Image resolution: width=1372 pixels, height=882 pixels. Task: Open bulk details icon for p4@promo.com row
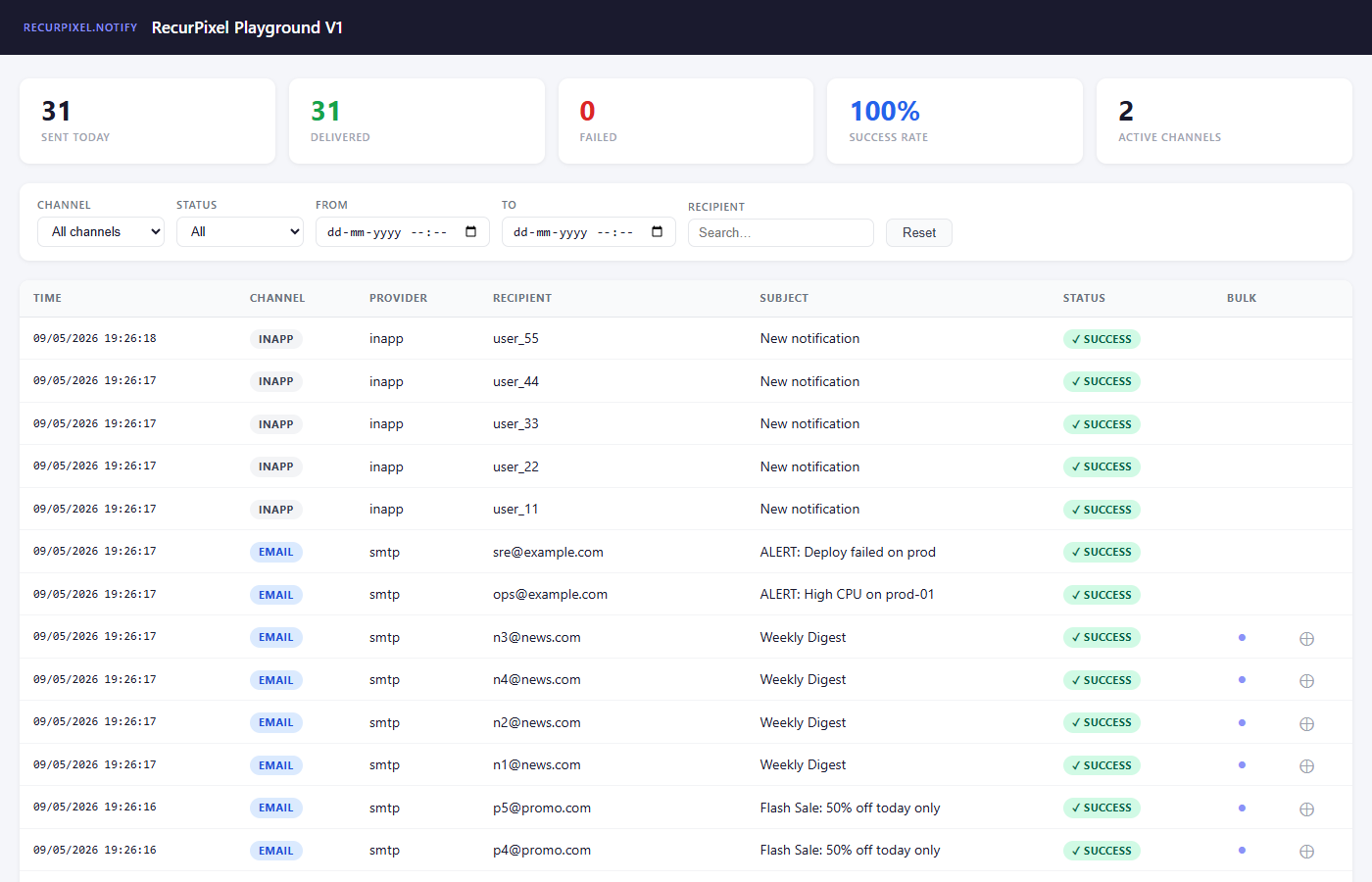pos(1306,852)
